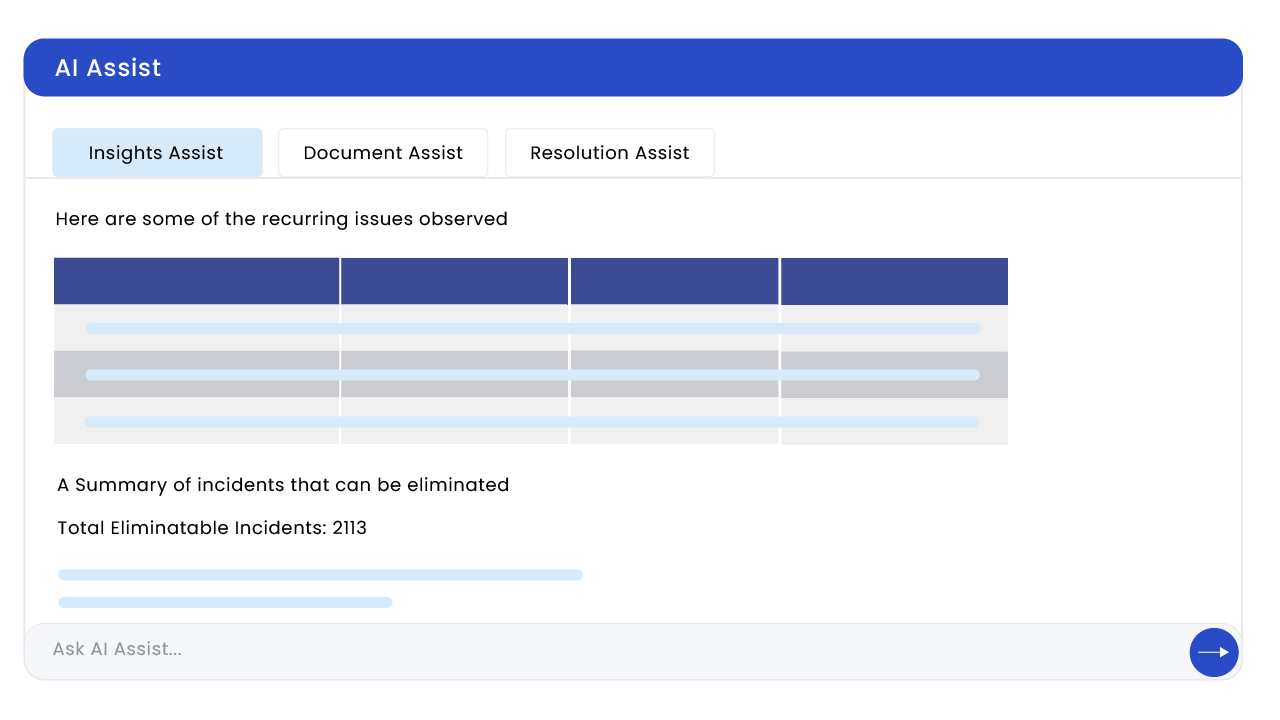Select the Resolution Assist tab
This screenshot has width=1280, height=720.
[x=610, y=153]
